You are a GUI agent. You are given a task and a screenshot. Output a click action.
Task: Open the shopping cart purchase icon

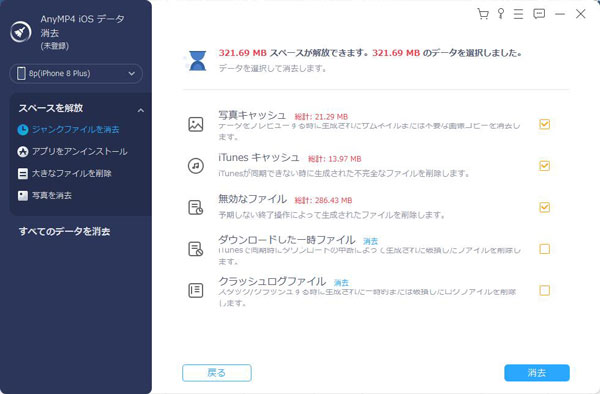(483, 14)
